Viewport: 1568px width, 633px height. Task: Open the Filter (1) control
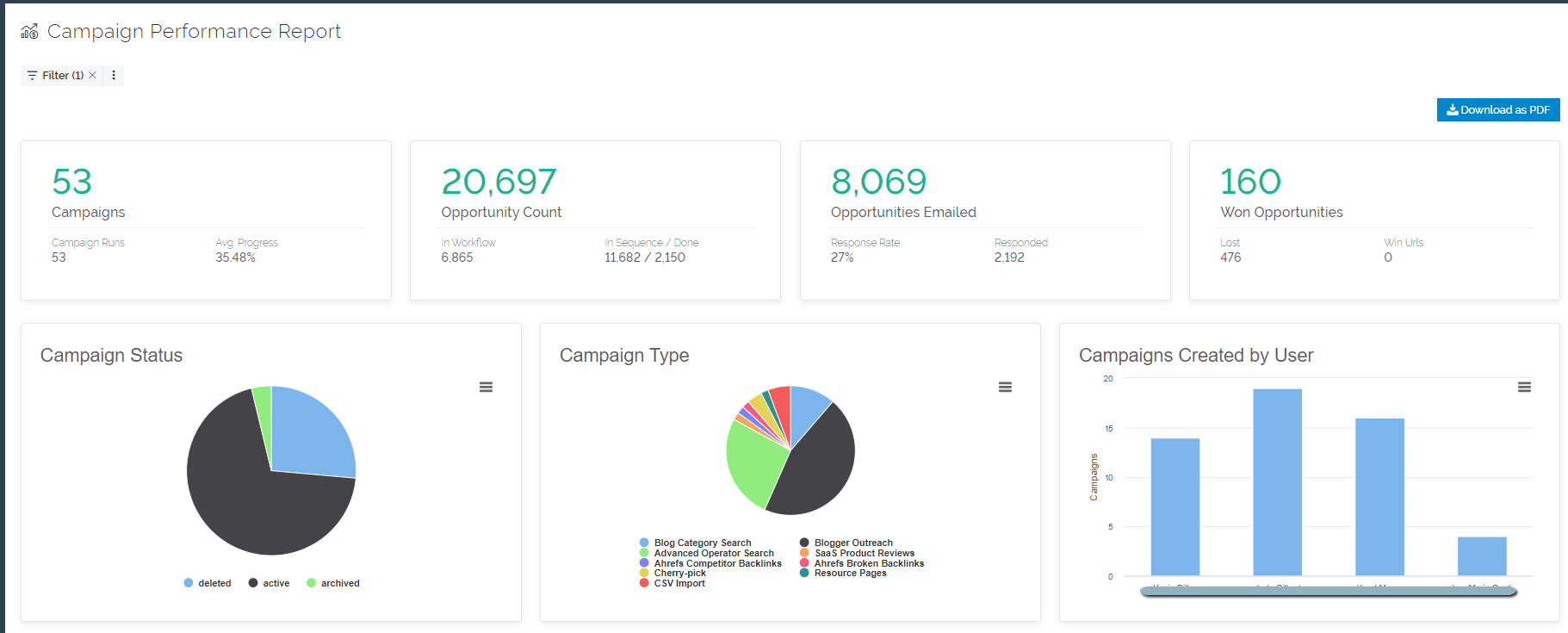[55, 76]
